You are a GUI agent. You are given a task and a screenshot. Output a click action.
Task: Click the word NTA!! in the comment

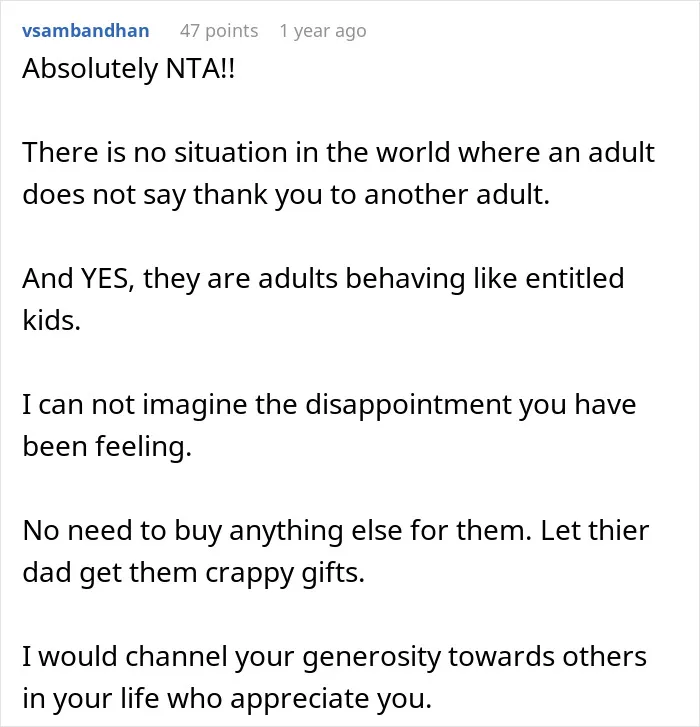200,68
